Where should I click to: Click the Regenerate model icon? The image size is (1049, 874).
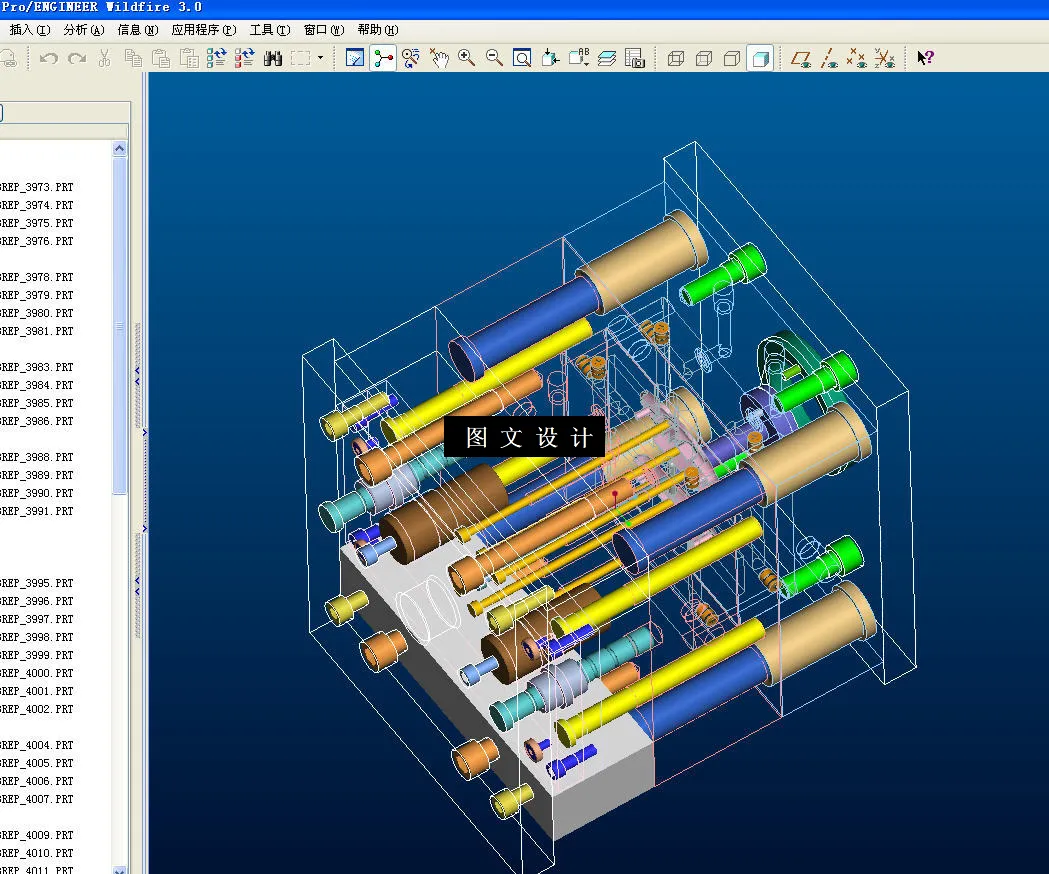coord(216,58)
